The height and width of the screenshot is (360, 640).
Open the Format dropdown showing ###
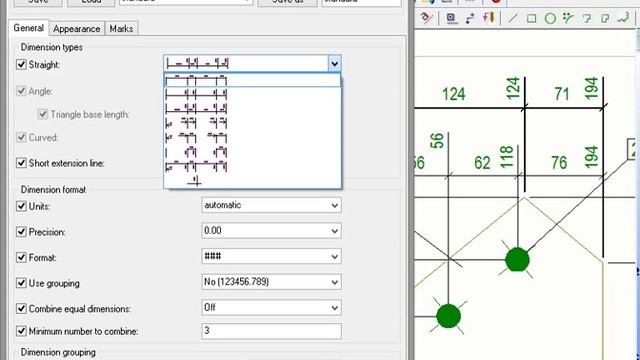coord(271,257)
